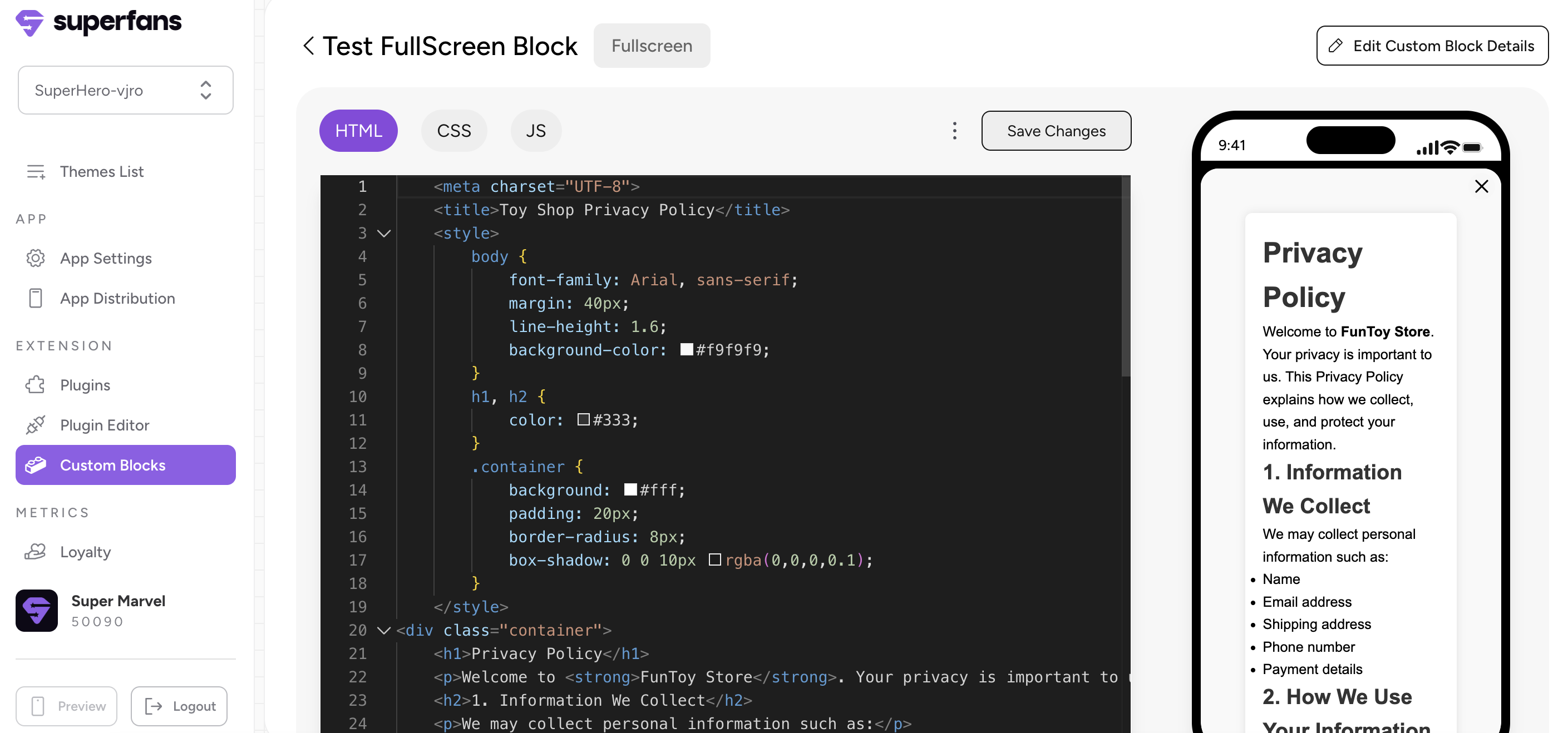Screen dimensions: 1568x733
Task: Click the three-dot more options icon
Action: (954, 131)
